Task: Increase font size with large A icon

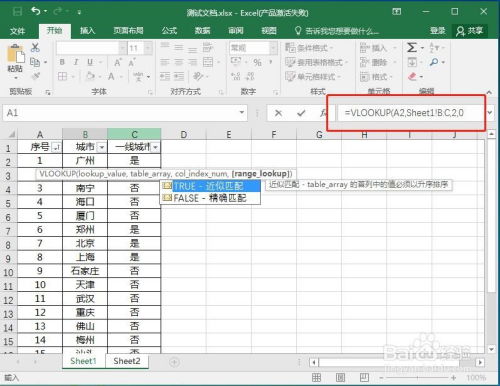Action: pyautogui.click(x=118, y=62)
